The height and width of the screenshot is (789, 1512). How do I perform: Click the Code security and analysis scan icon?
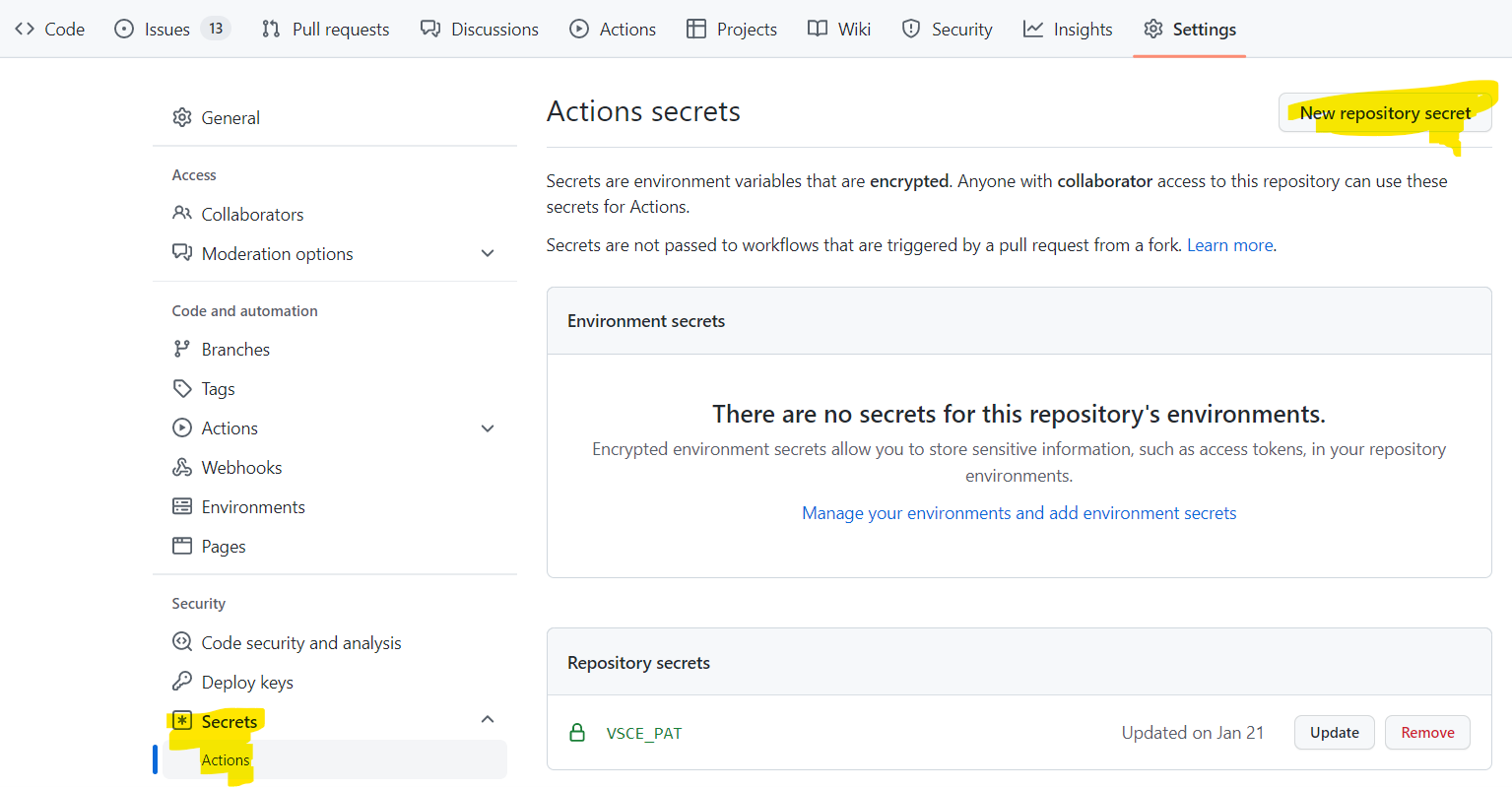click(x=182, y=642)
